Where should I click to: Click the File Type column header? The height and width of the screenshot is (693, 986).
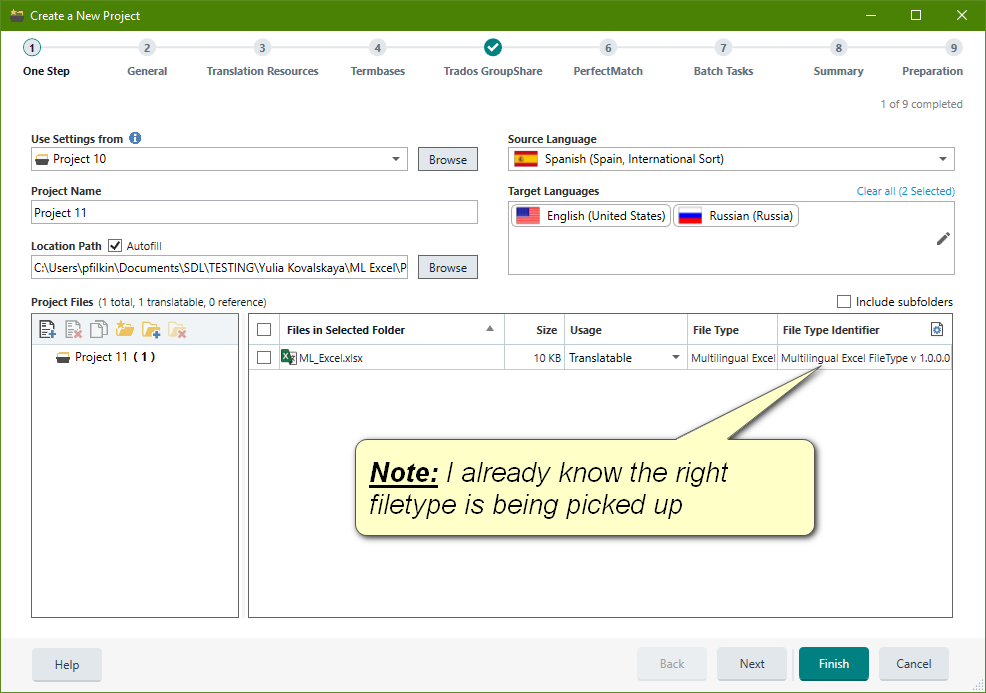click(x=732, y=330)
